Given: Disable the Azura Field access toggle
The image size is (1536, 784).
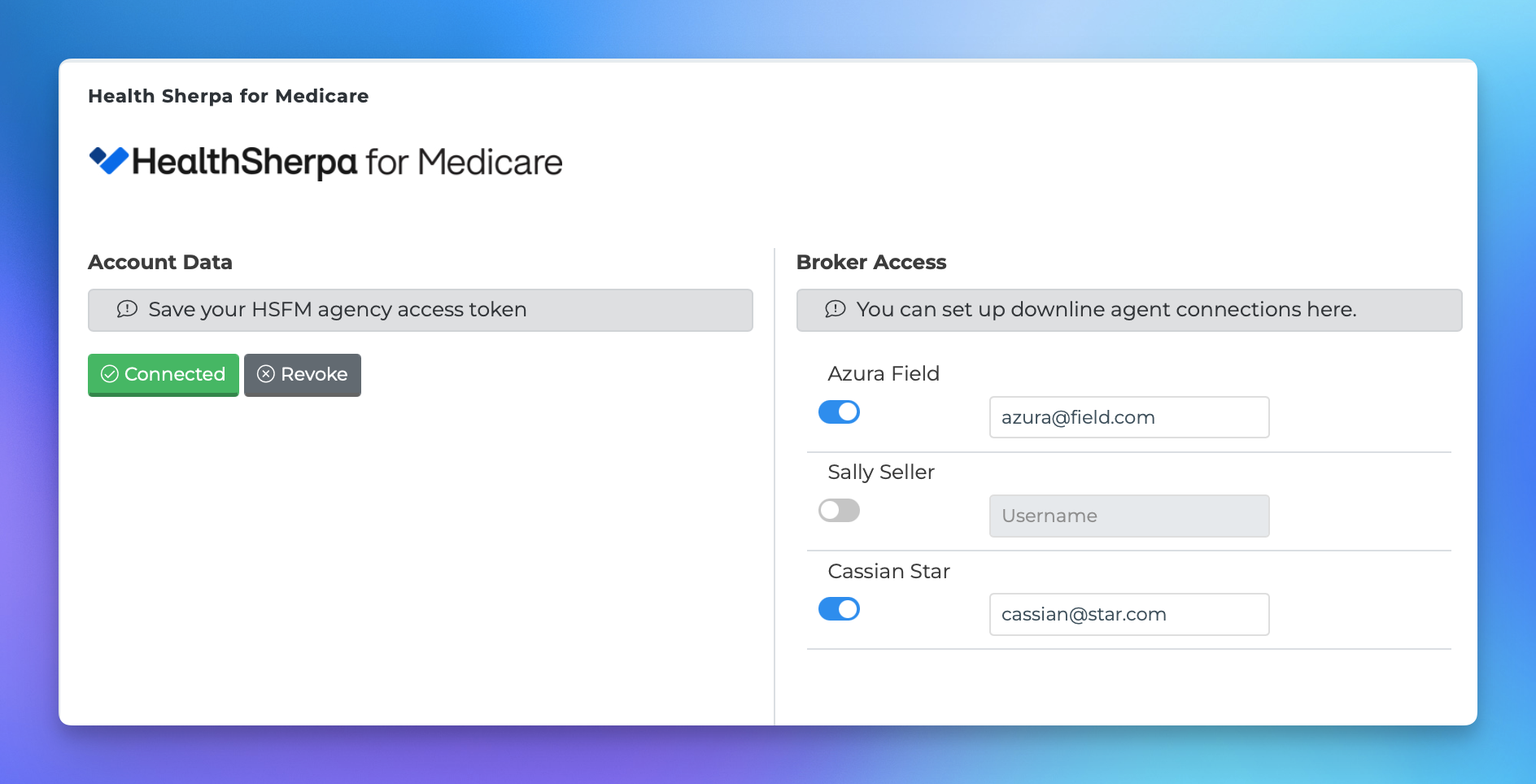Looking at the screenshot, I should click(839, 412).
